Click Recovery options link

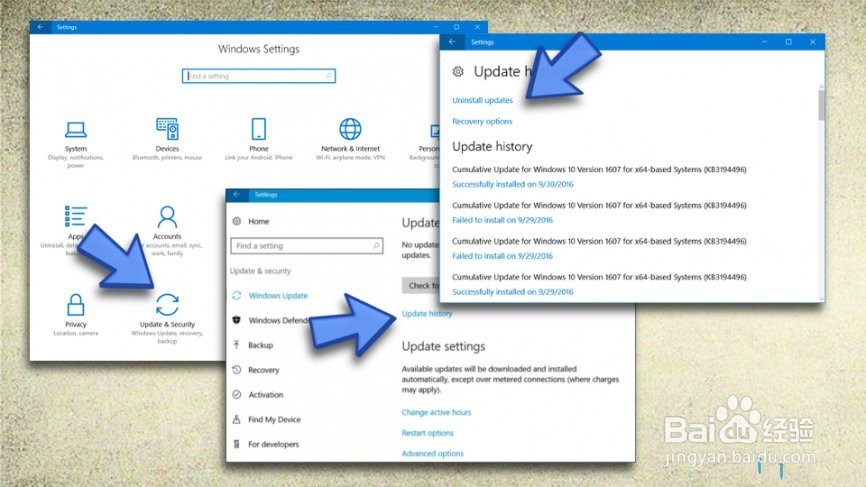(x=482, y=121)
